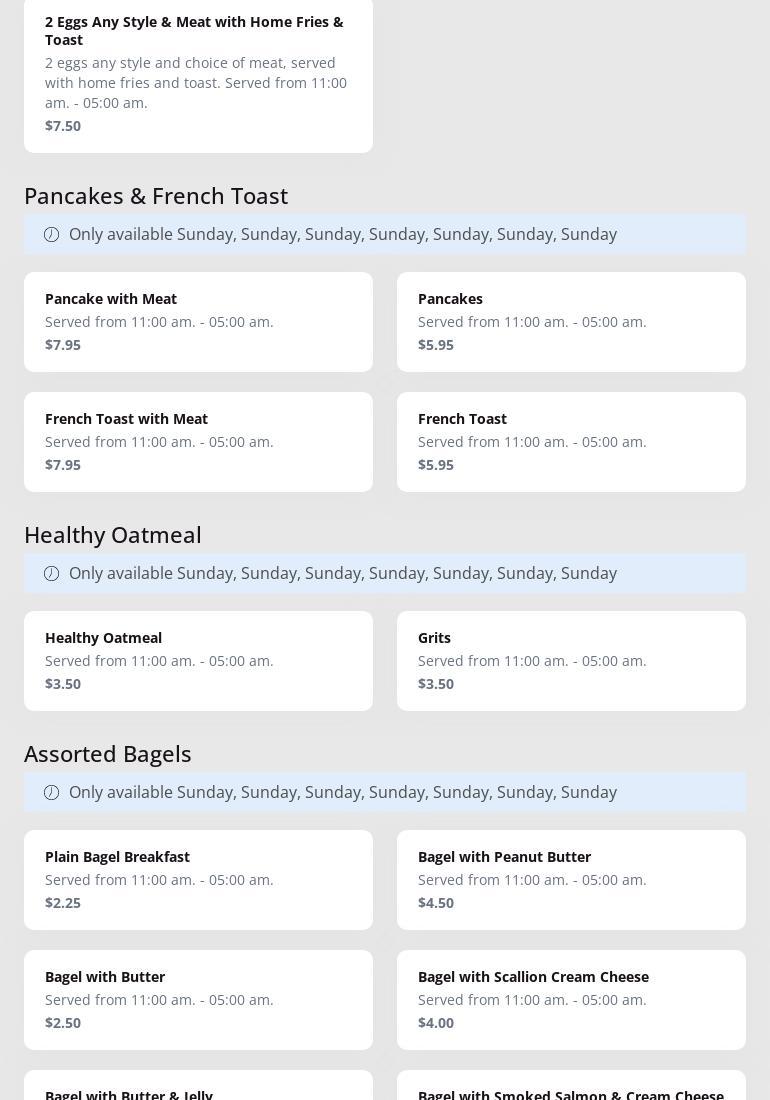Image resolution: width=770 pixels, height=1100 pixels.
Task: Click info icon under Pancakes & French Toast
Action: point(52,234)
